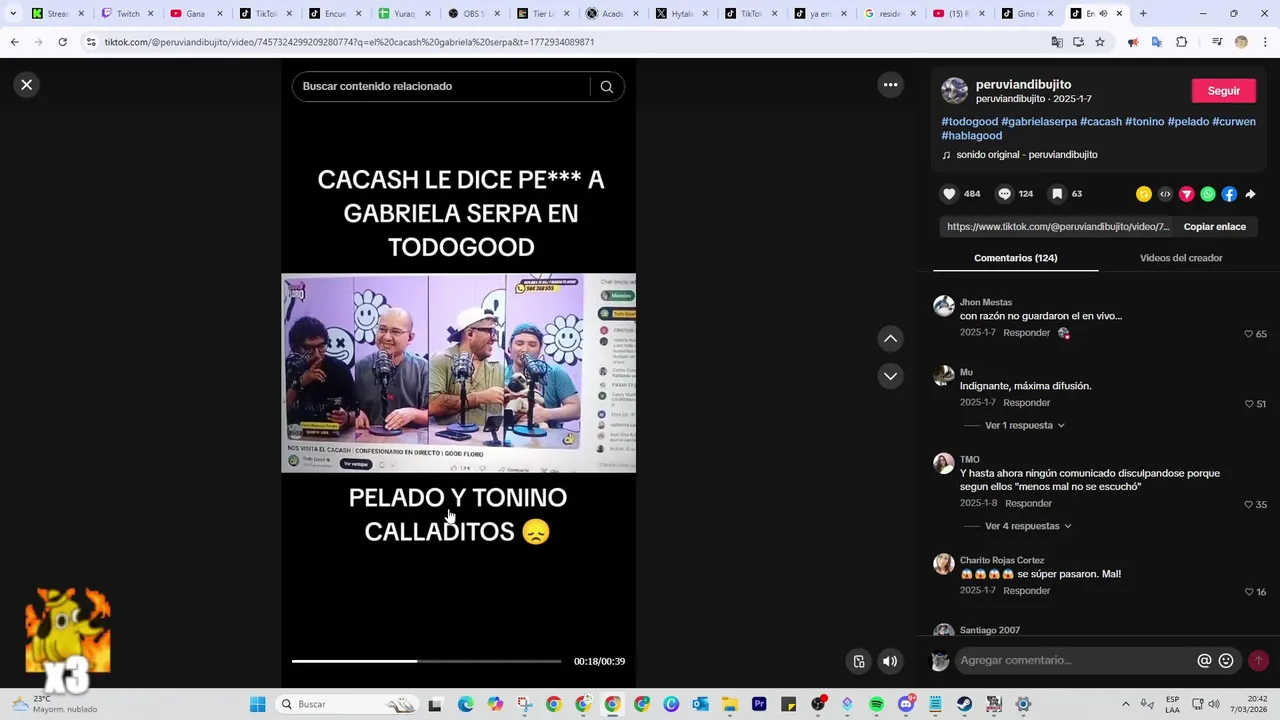1280x720 pixels.
Task: Open Premiere Pro from taskbar
Action: (x=759, y=704)
